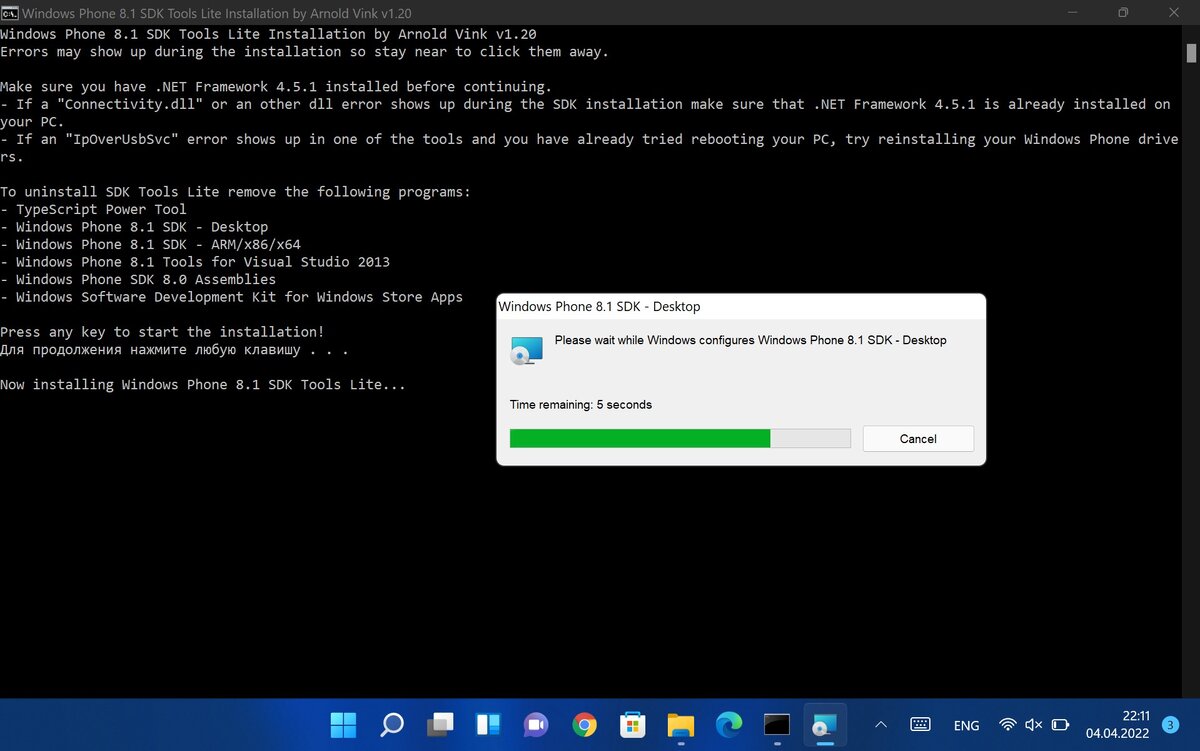
Task: Cancel the SDK Desktop installation
Action: (918, 439)
